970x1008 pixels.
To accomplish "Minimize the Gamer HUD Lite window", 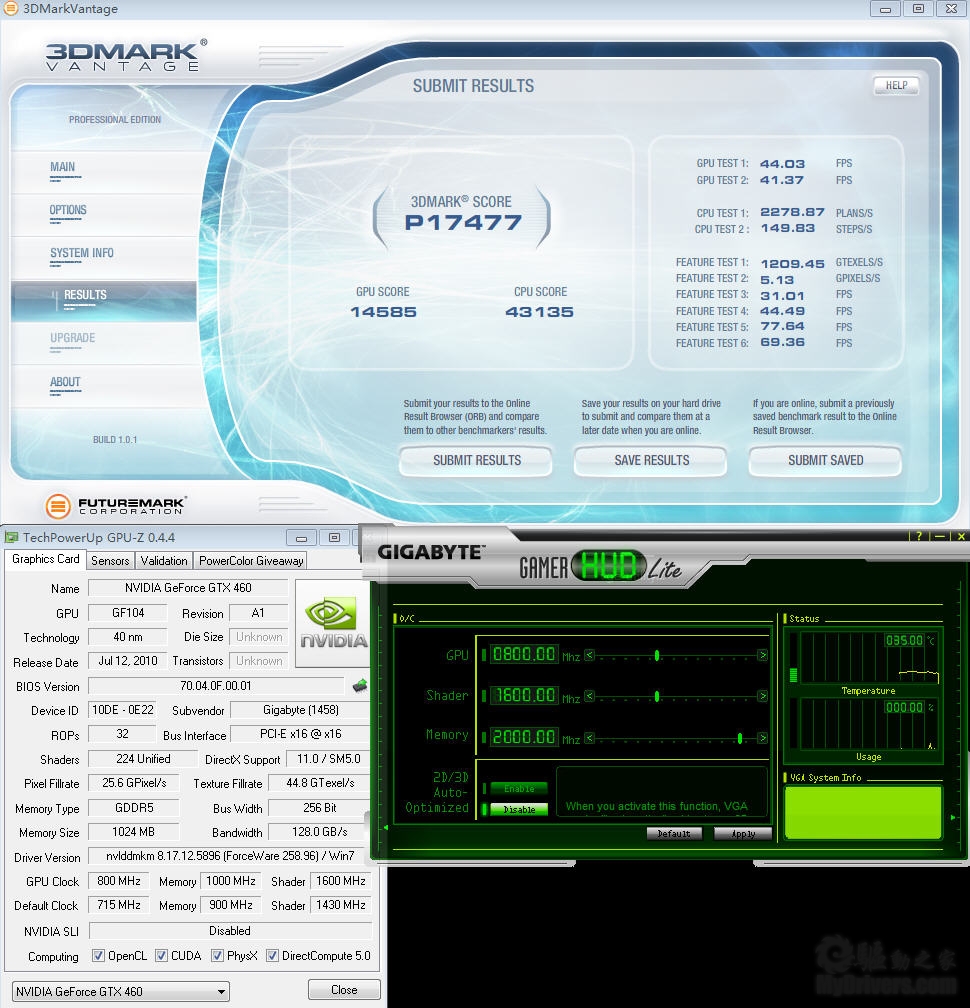I will click(940, 536).
